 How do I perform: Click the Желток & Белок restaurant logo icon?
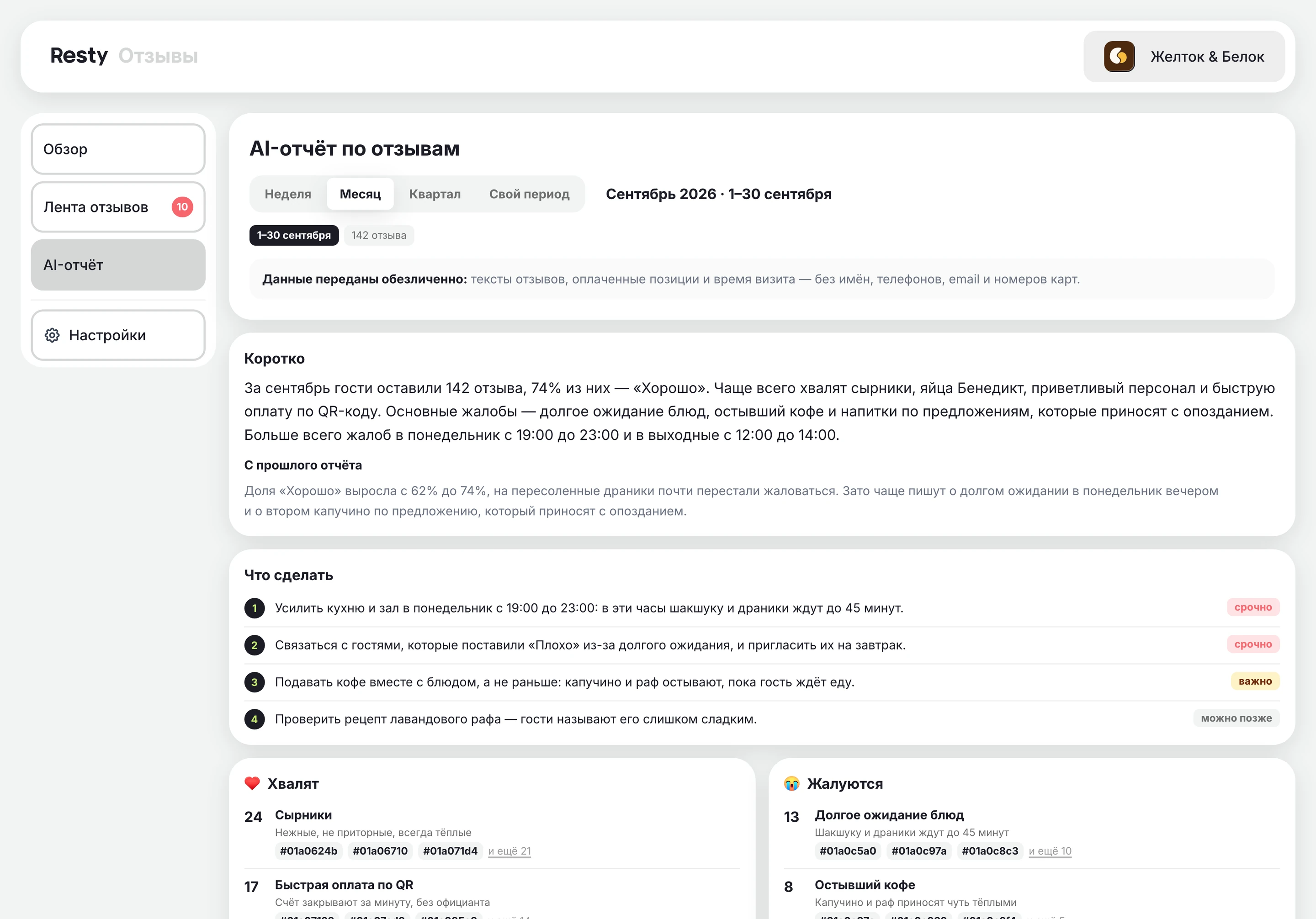(1119, 56)
